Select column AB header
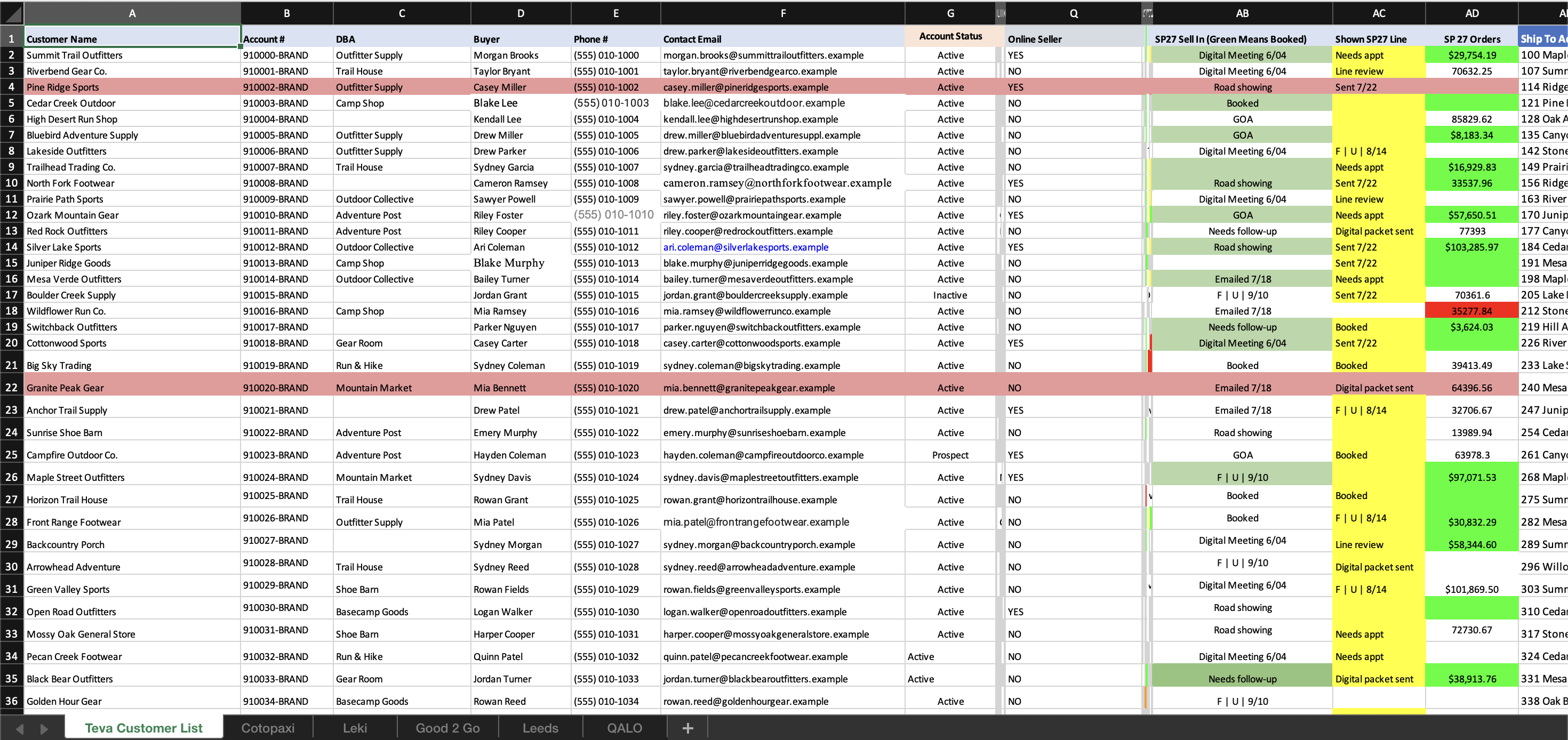1568x740 pixels. click(1242, 13)
